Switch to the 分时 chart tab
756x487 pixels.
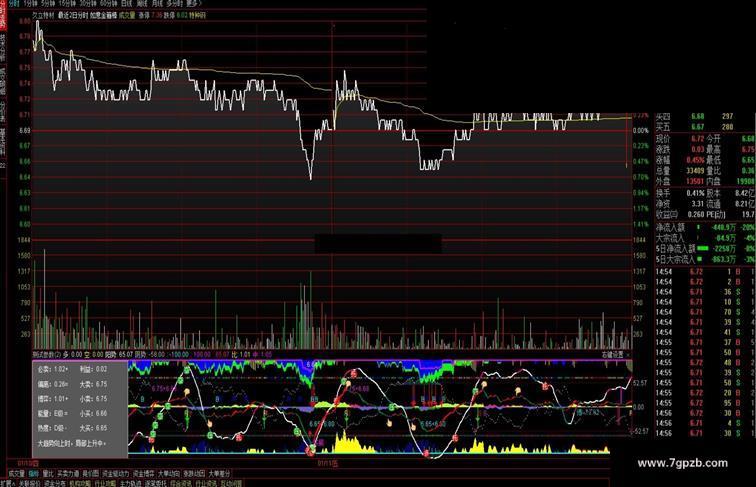click(14, 3)
